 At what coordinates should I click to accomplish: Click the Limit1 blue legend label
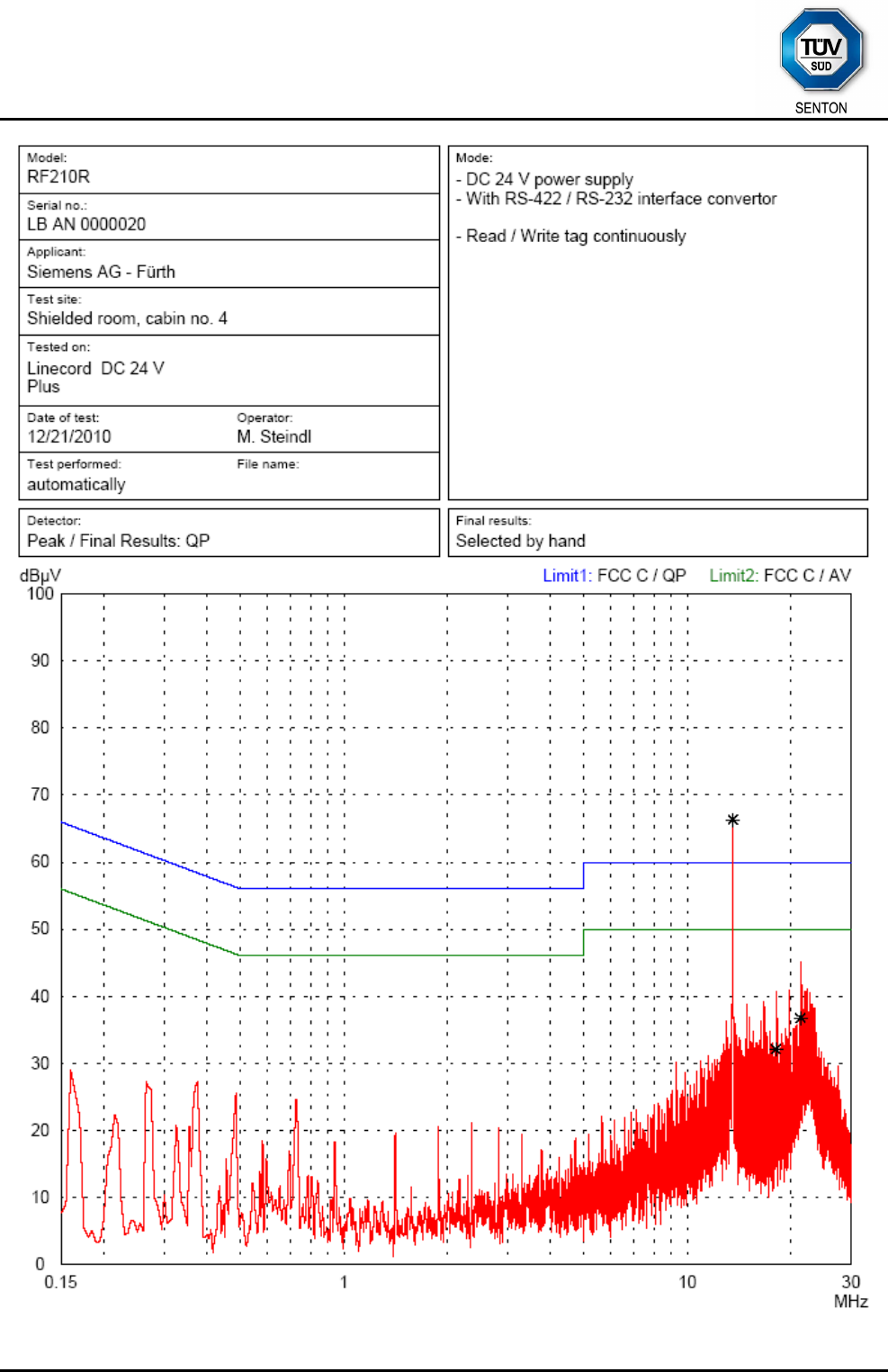coord(567,576)
